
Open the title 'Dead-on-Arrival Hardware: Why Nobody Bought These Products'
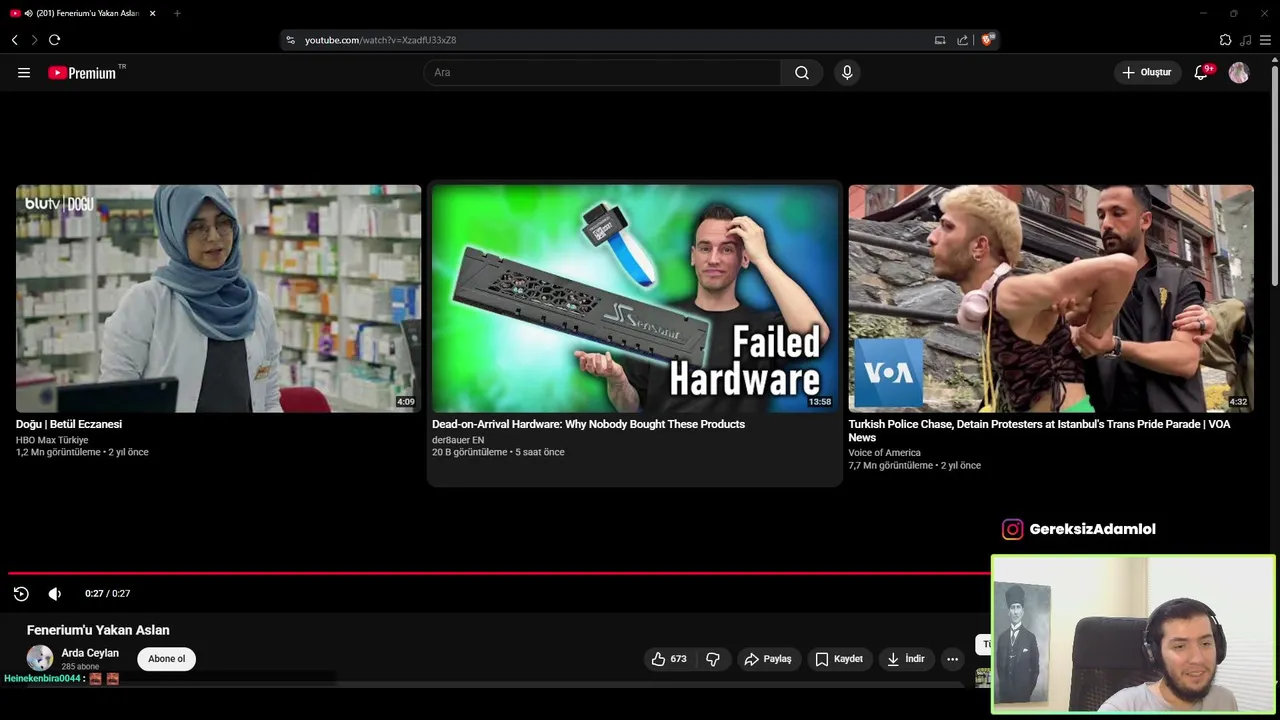coord(588,424)
